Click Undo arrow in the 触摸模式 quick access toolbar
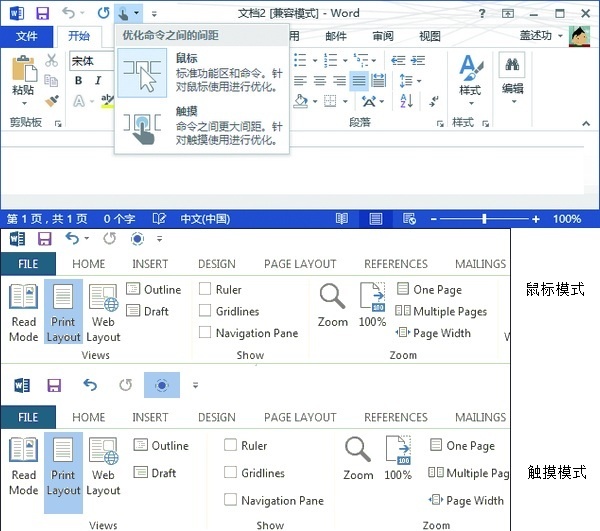 (x=90, y=385)
